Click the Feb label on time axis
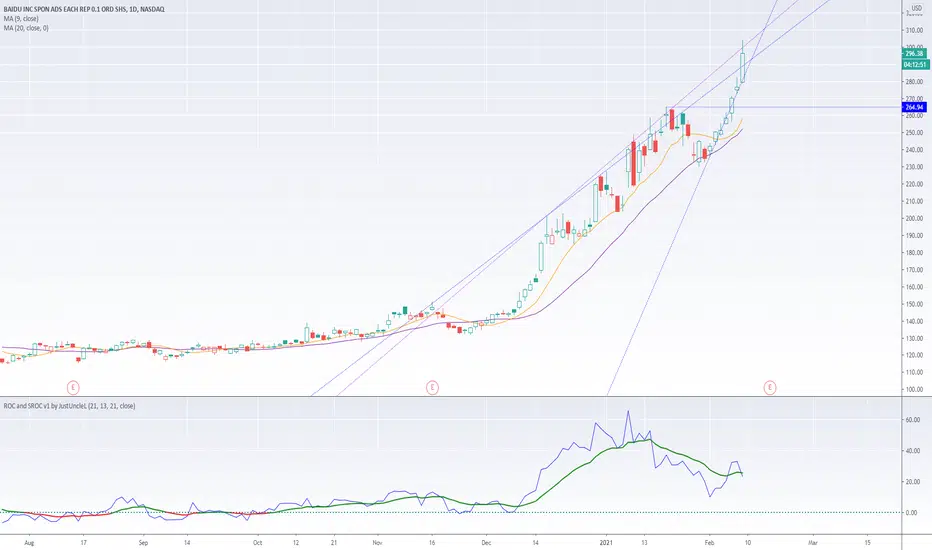Image resolution: width=932 pixels, height=550 pixels. point(709,543)
